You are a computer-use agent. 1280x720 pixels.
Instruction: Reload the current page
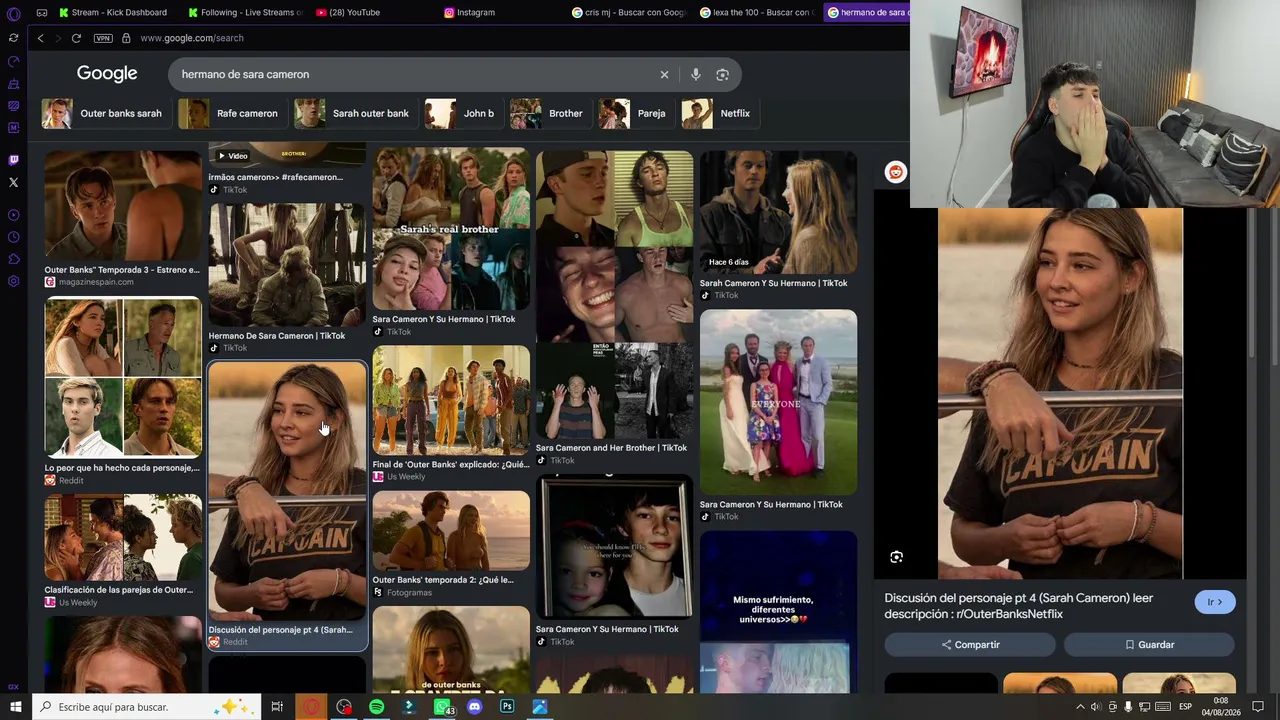(76, 38)
